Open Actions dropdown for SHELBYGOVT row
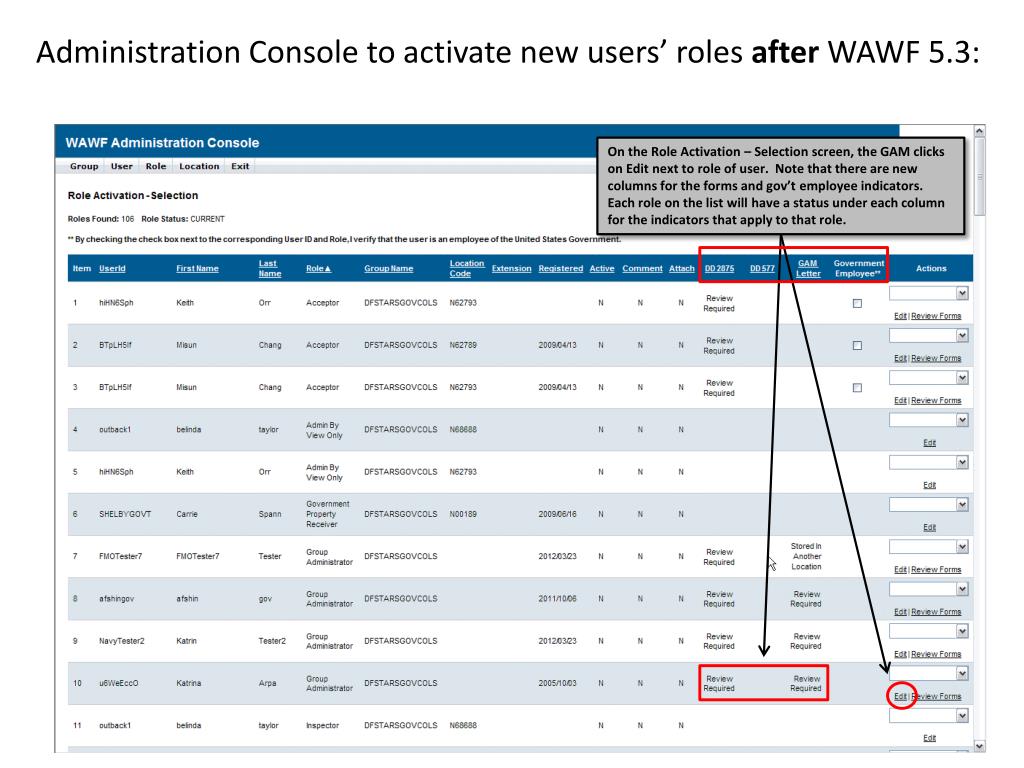This screenshot has width=1024, height=768. pos(928,505)
